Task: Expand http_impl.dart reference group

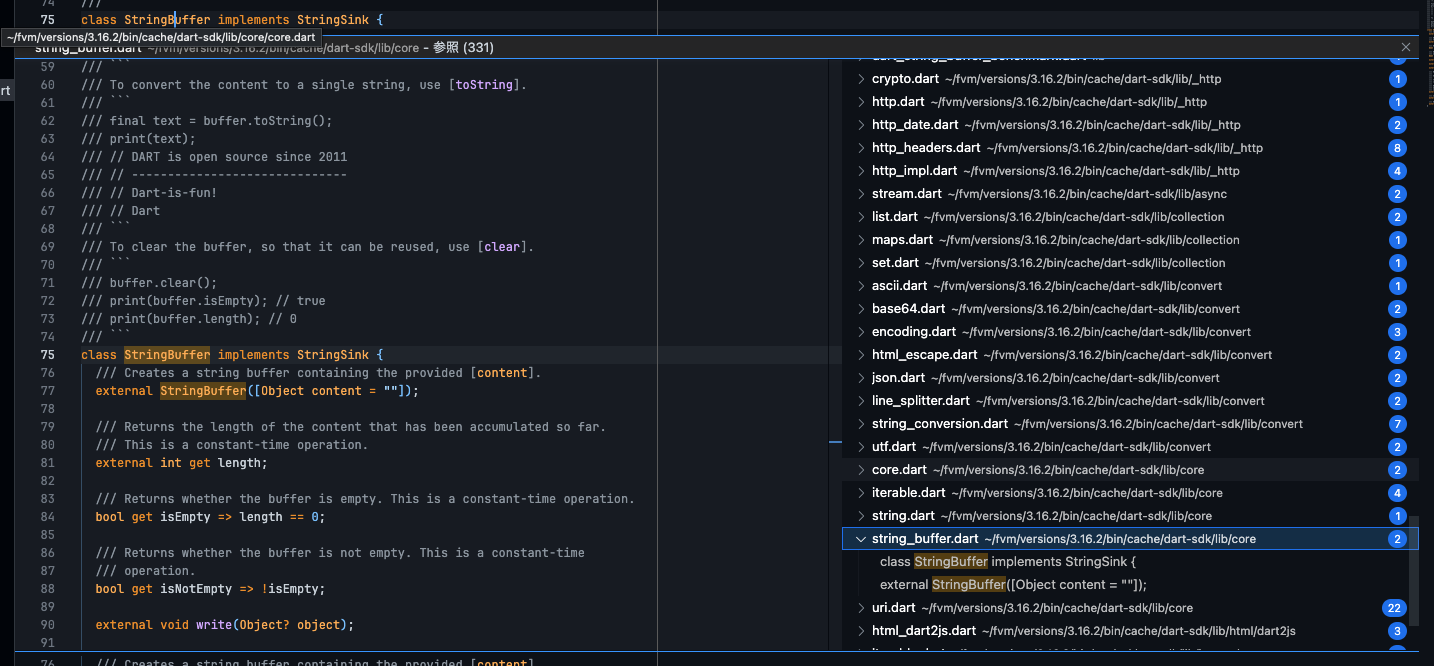Action: (861, 171)
